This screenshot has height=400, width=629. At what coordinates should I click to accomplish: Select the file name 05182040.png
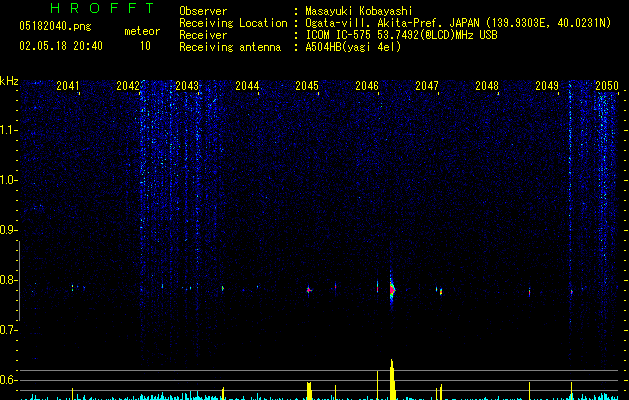[55, 27]
